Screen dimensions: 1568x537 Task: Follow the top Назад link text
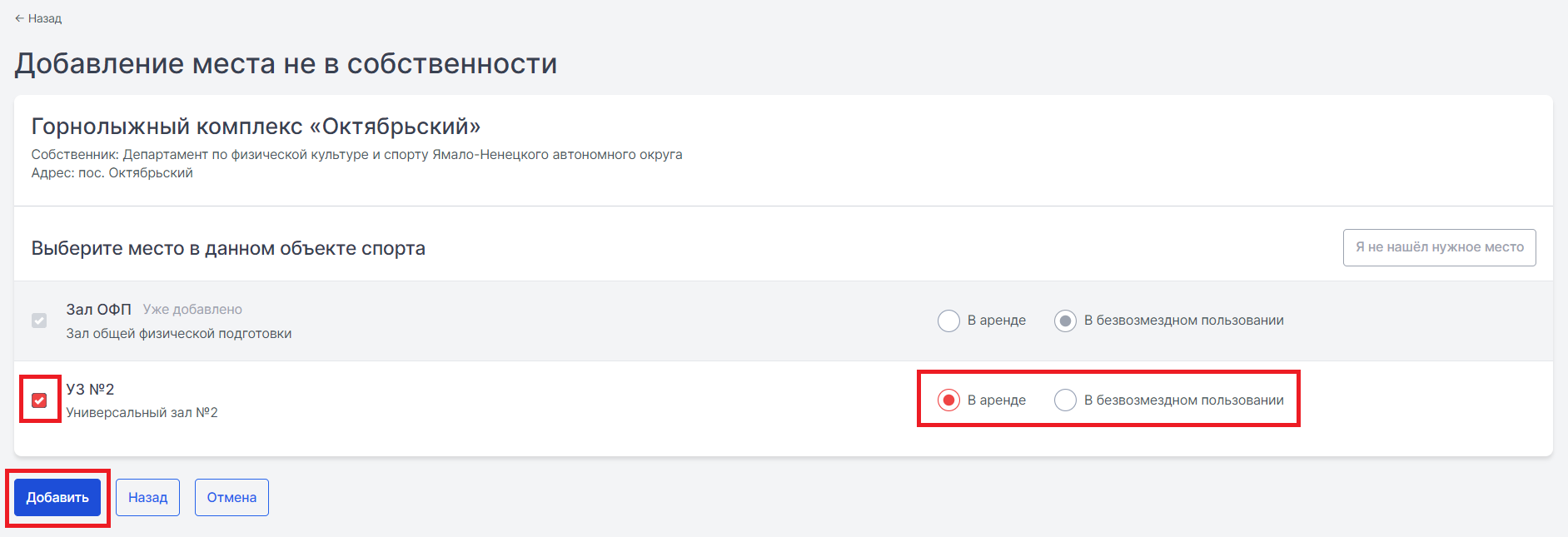point(45,18)
